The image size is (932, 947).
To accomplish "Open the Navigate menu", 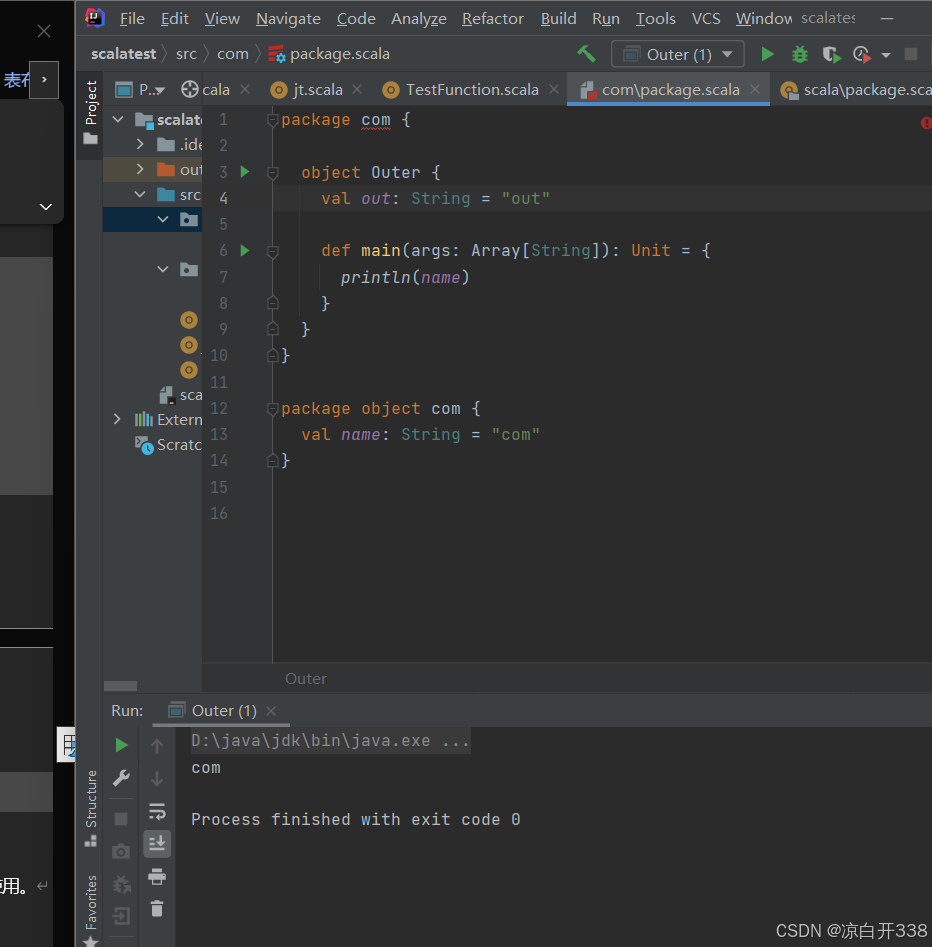I will [x=288, y=19].
